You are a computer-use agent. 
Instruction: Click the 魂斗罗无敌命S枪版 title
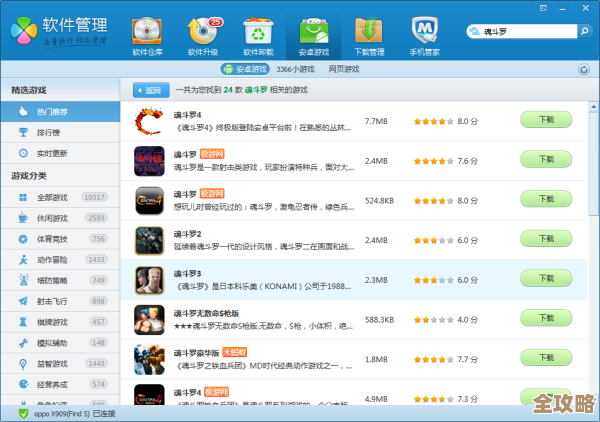coord(206,313)
